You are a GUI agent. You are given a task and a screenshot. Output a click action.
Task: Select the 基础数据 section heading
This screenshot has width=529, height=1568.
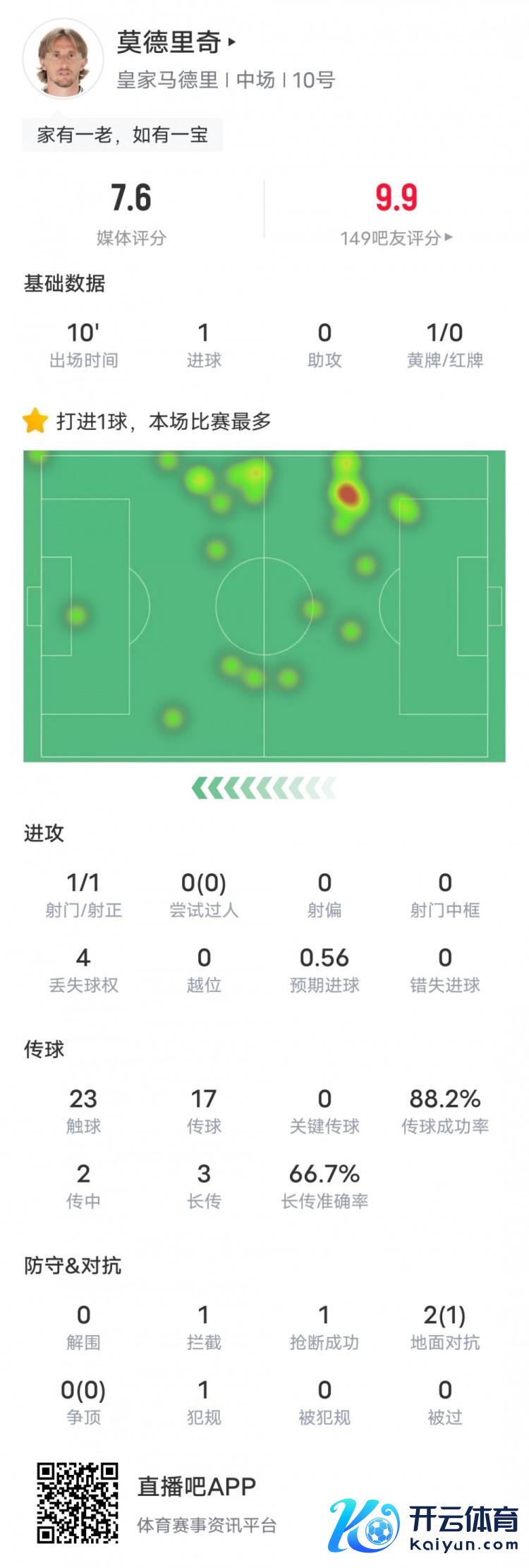point(64,284)
